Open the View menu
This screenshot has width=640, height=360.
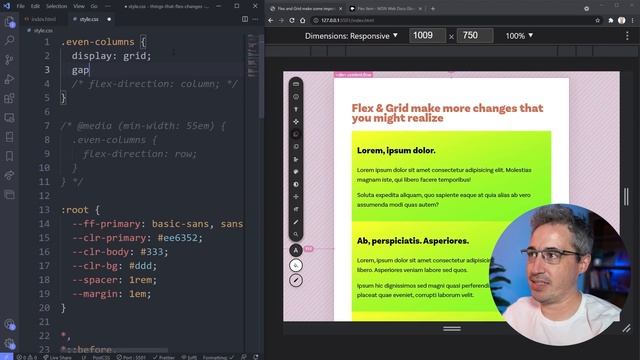(79, 7)
